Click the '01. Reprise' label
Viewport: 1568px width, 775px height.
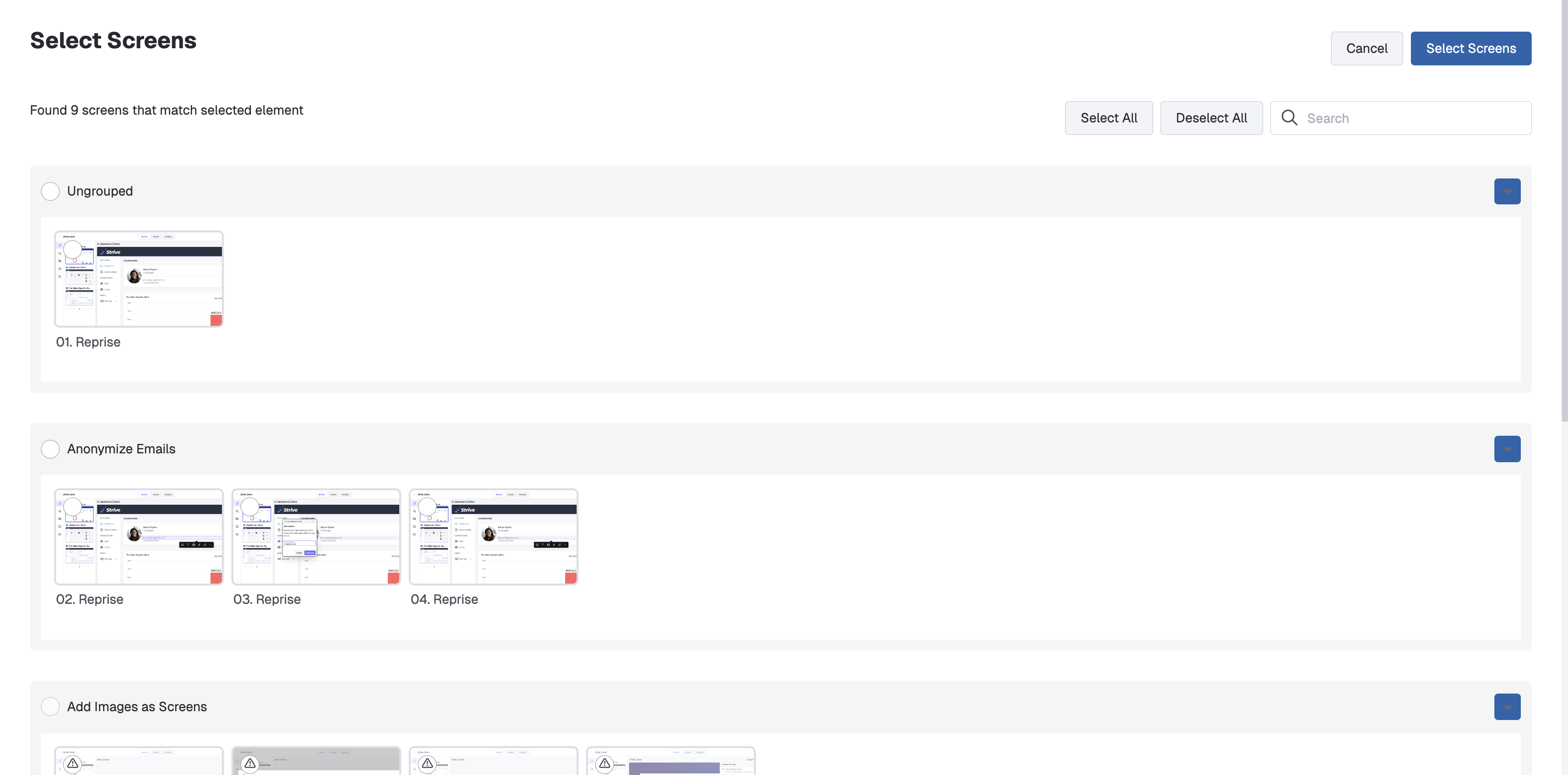[x=88, y=342]
